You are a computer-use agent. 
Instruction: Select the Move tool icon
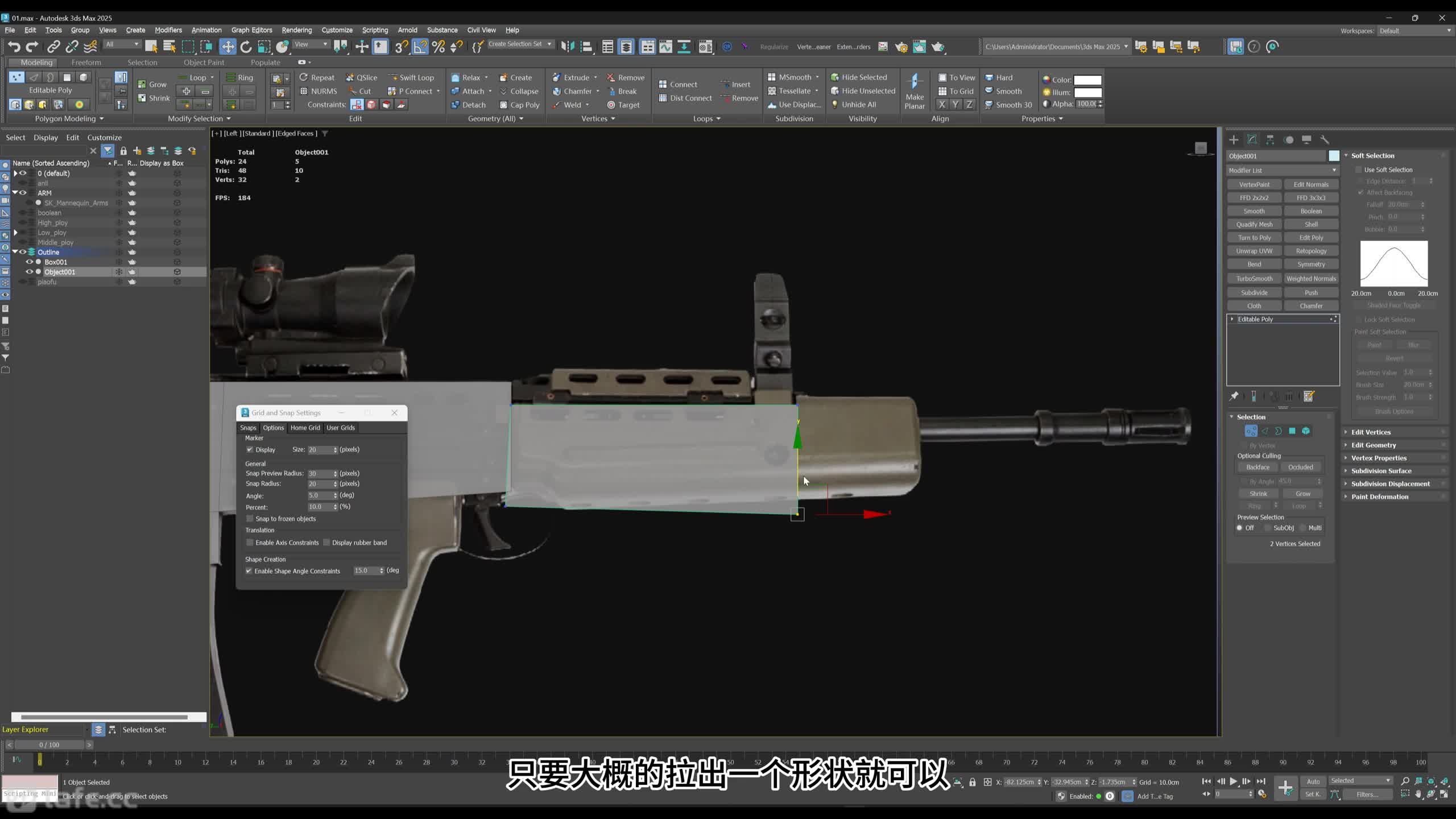point(227,47)
